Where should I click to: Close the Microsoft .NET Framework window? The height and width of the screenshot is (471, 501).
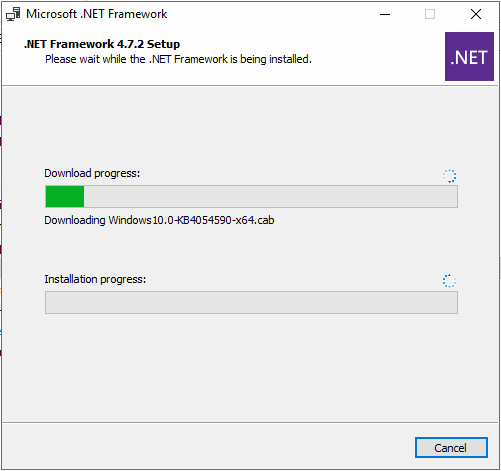[x=476, y=14]
